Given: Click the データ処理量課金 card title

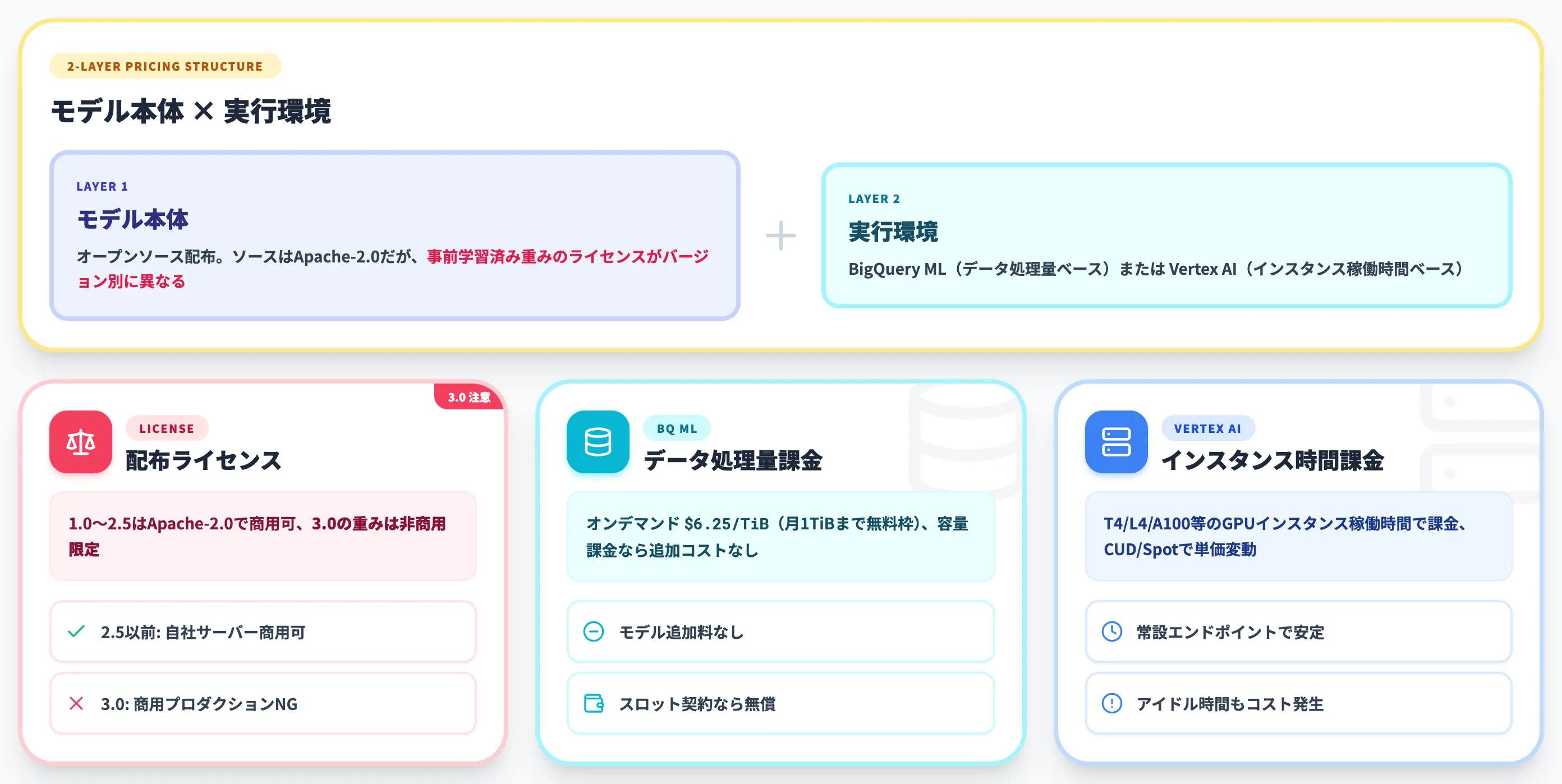Looking at the screenshot, I should coord(733,460).
